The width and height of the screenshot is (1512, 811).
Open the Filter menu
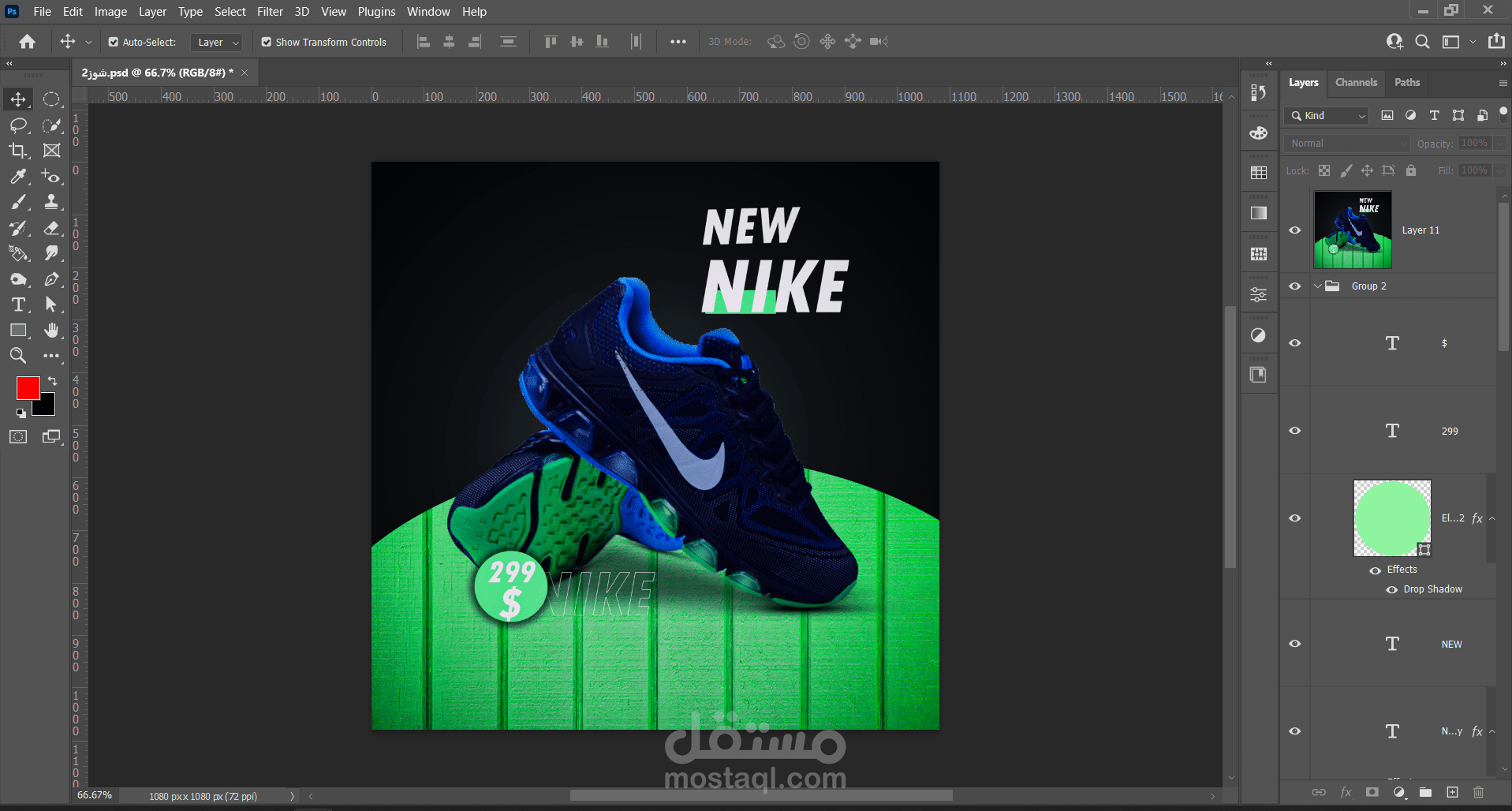[x=270, y=12]
